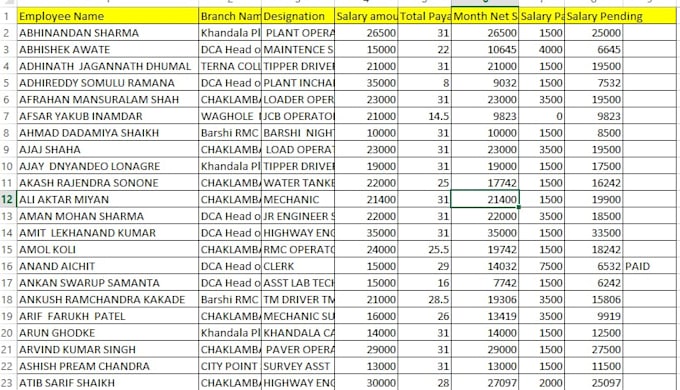Image resolution: width=680 pixels, height=390 pixels.
Task: Click SURVEY ASST designation cell
Action: coord(298,366)
